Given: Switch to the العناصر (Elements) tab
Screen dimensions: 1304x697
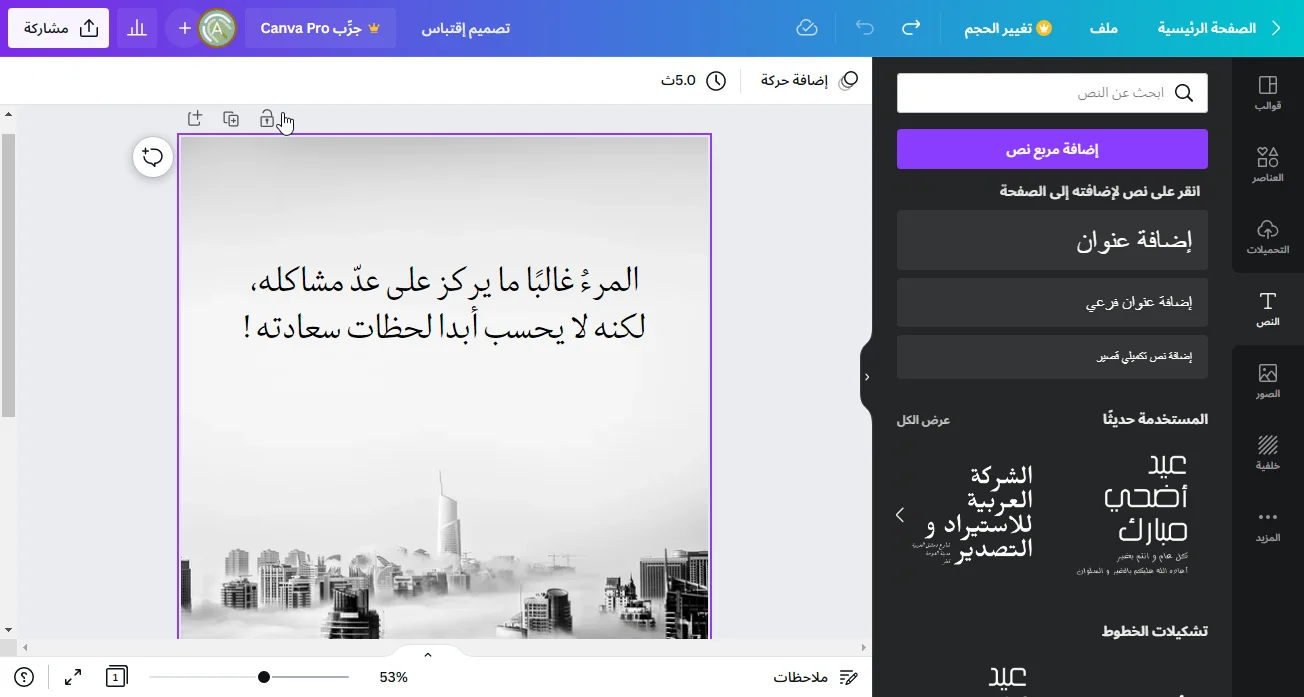Looking at the screenshot, I should pyautogui.click(x=1268, y=165).
